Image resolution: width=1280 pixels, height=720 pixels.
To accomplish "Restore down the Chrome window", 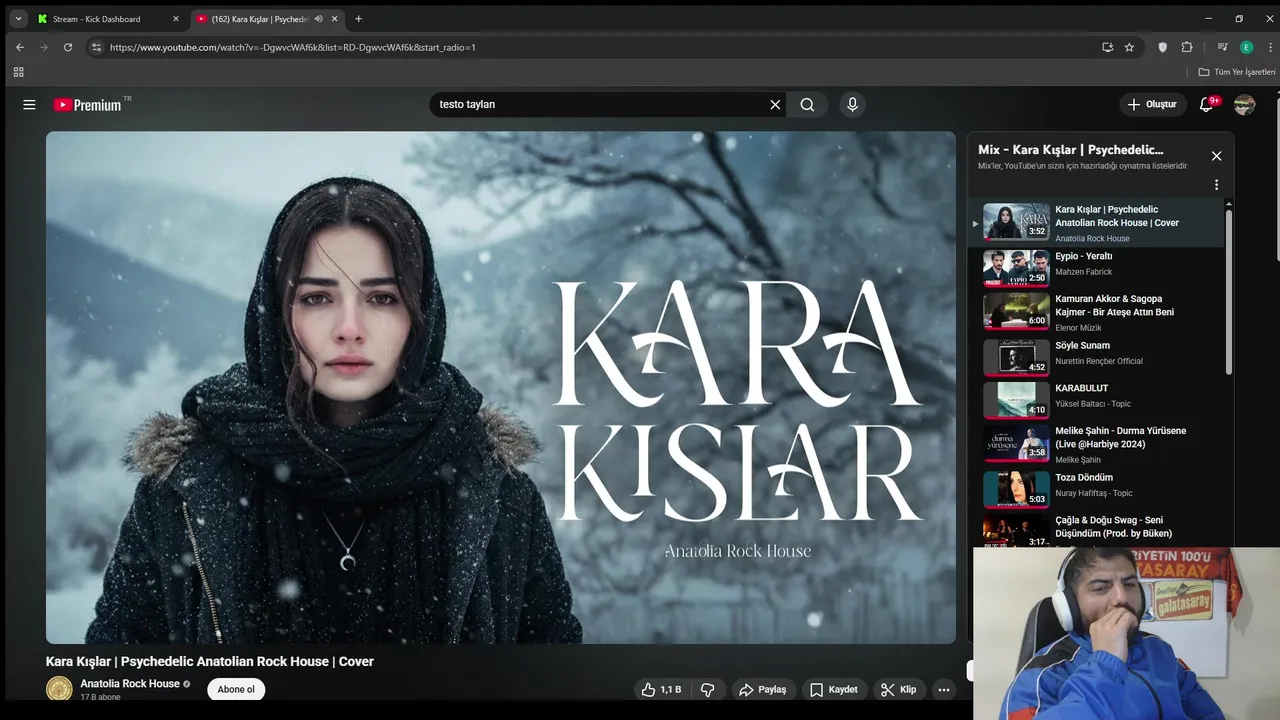I will (1238, 18).
